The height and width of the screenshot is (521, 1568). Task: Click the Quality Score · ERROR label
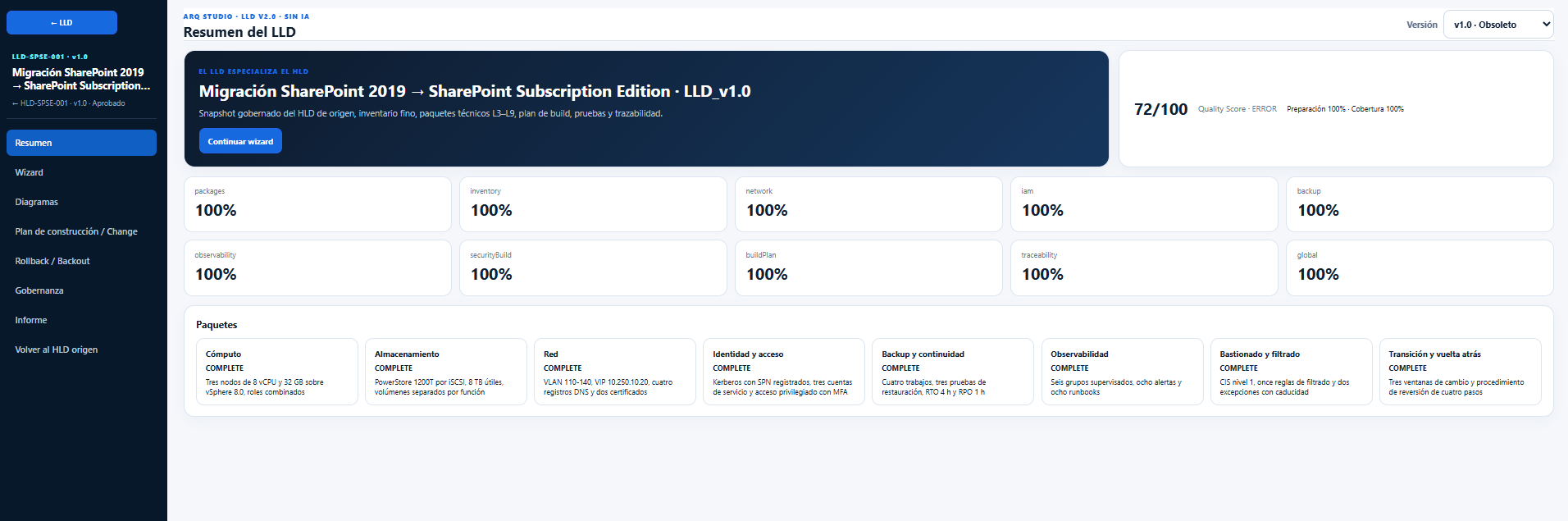1237,109
